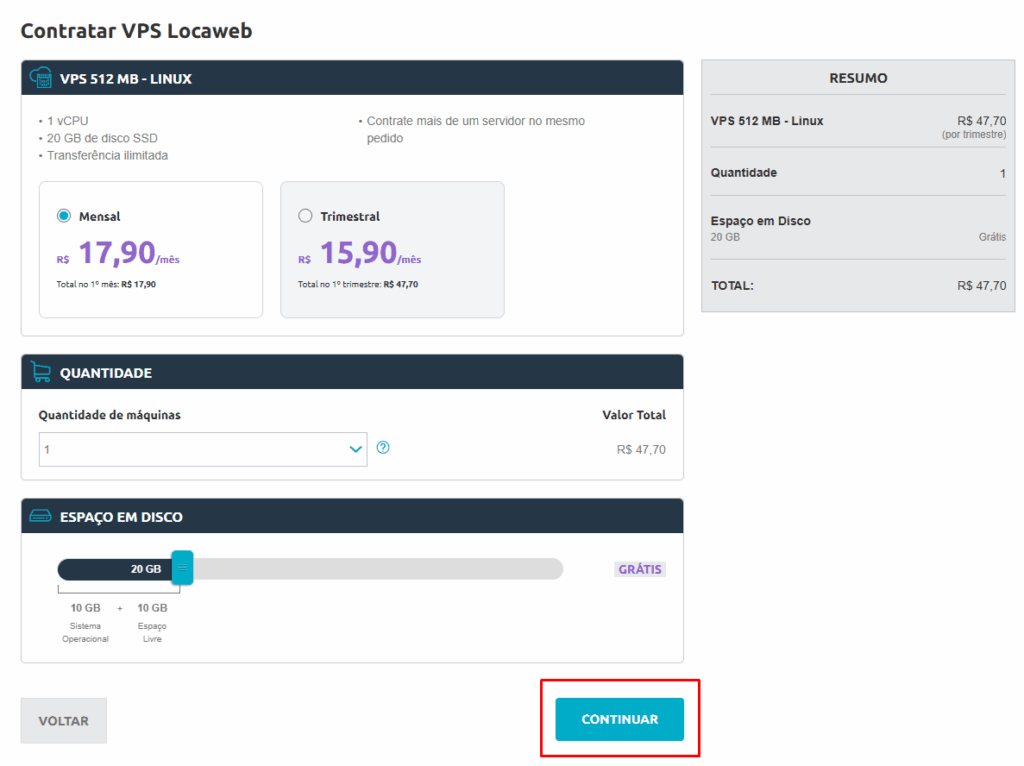Click the R$ 47,70 Valor Total amount
Viewport: 1024px width, 766px height.
click(x=641, y=449)
